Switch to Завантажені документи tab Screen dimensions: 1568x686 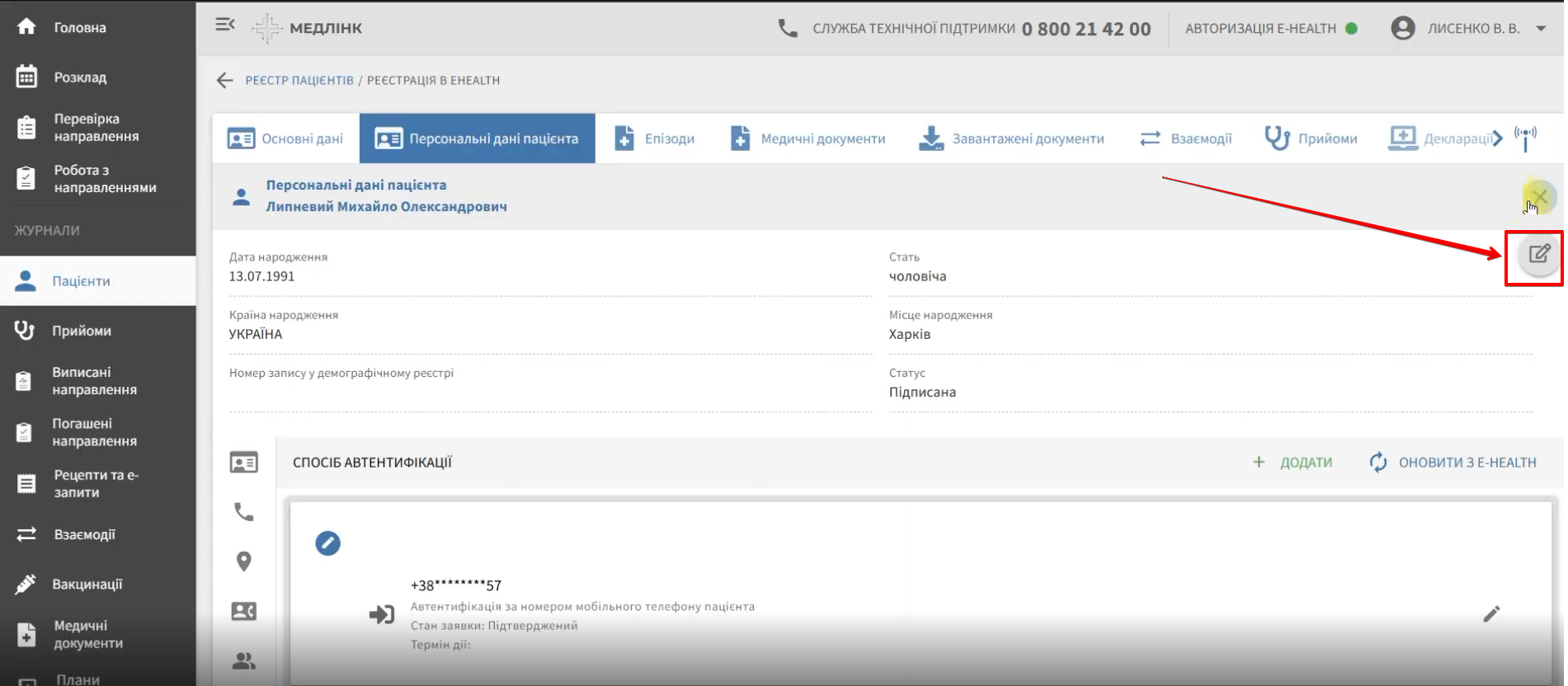point(1011,139)
